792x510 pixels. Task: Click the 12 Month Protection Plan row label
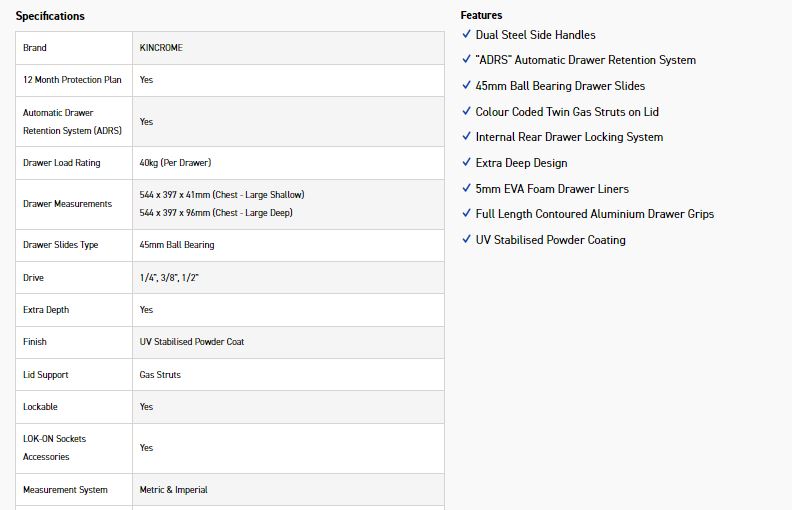pos(72,80)
